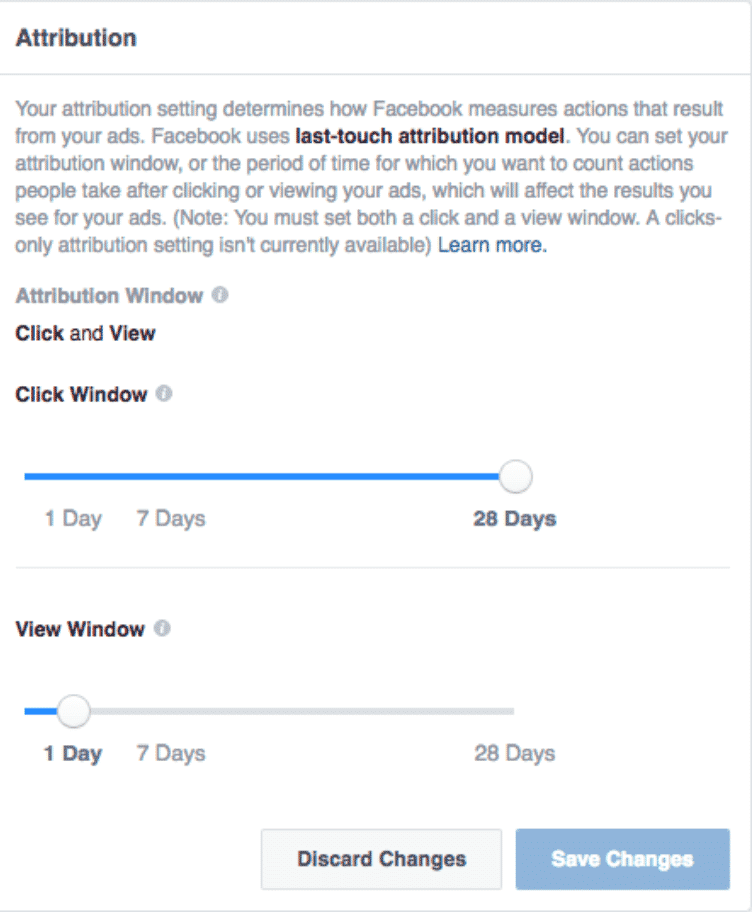Click the View Window info icon

162,628
